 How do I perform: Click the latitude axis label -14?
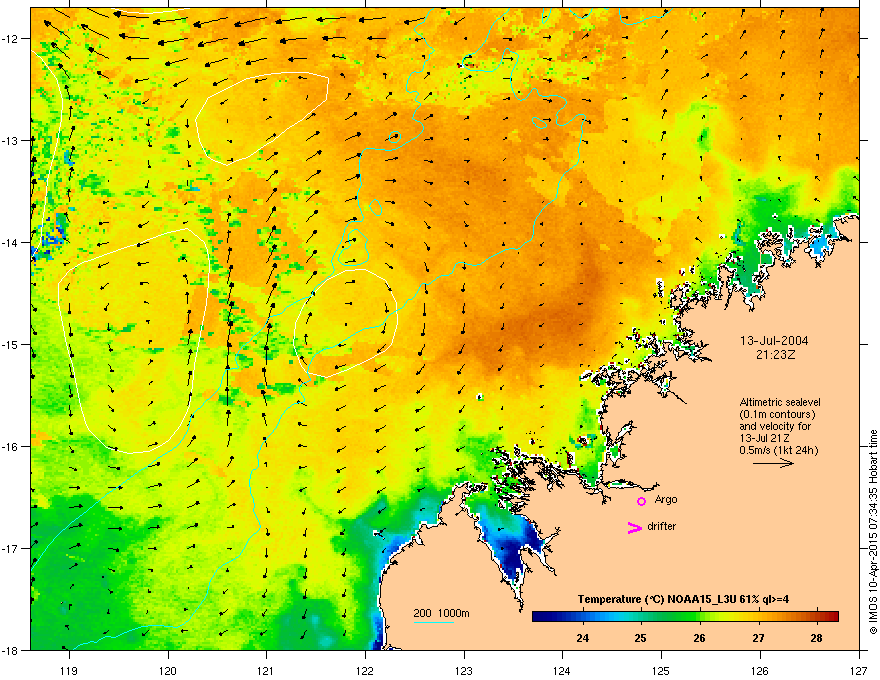[11, 242]
